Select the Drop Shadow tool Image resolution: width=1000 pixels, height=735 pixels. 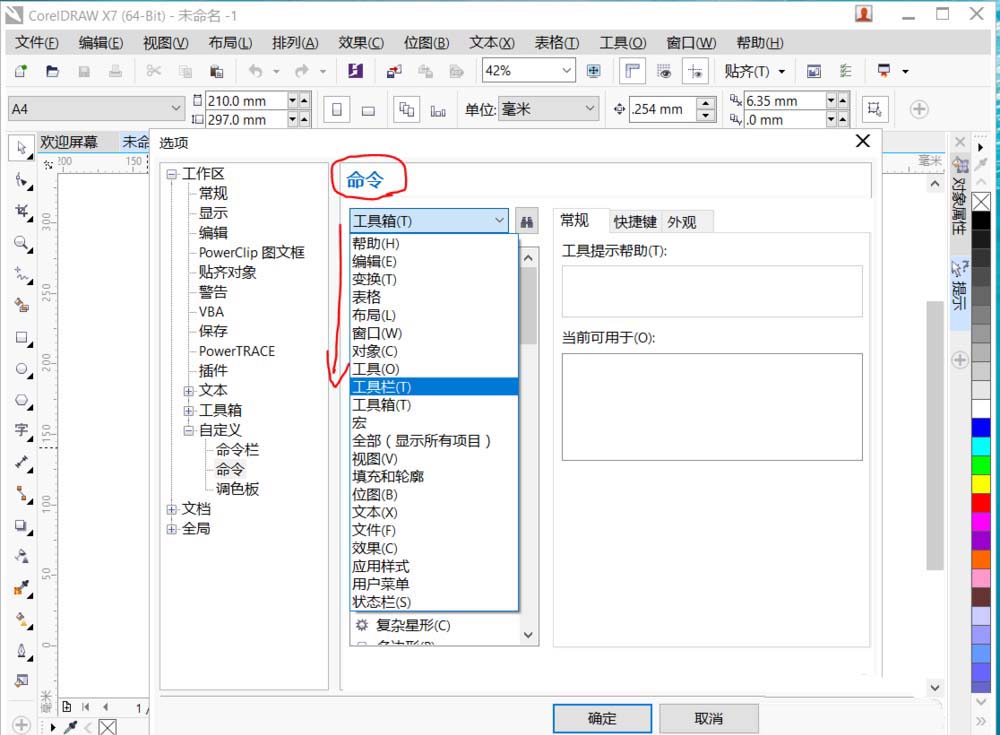pos(22,526)
